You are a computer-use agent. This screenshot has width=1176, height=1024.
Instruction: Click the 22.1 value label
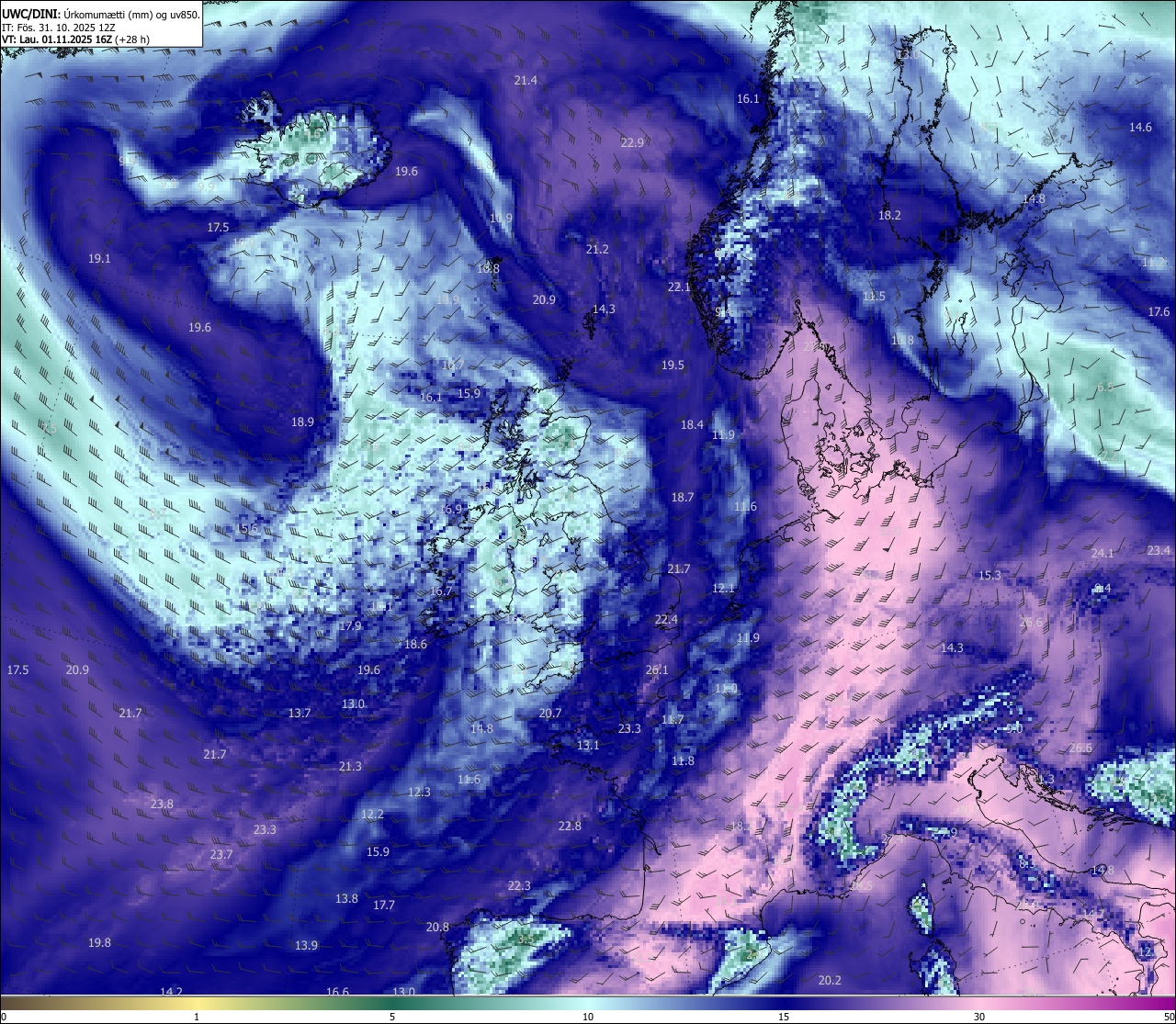[678, 287]
